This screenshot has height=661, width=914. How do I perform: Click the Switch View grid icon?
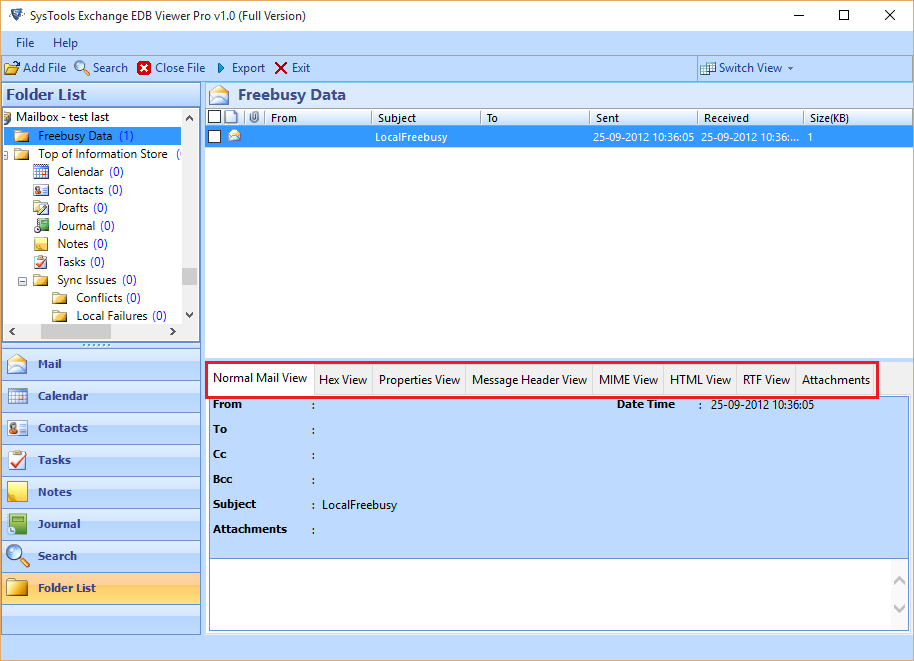click(x=708, y=68)
